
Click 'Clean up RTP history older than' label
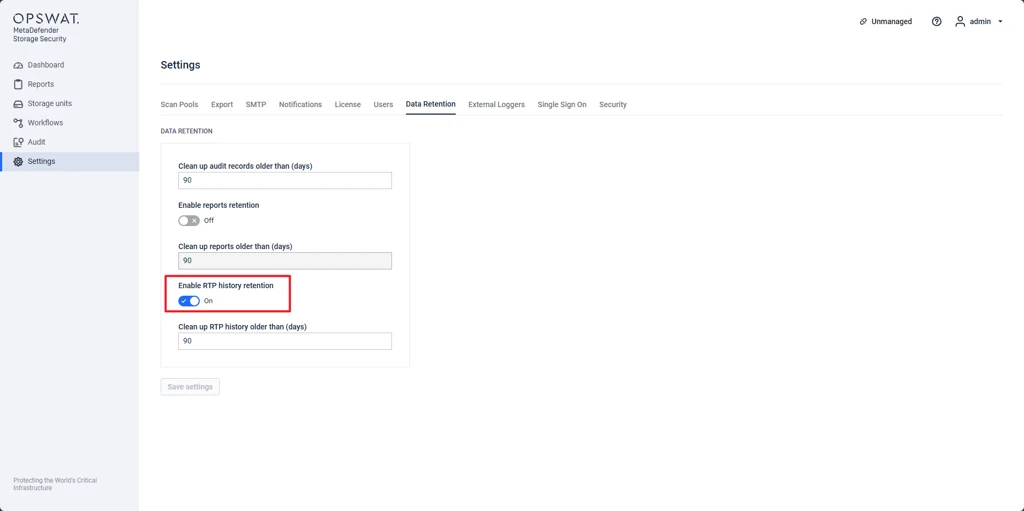click(242, 326)
